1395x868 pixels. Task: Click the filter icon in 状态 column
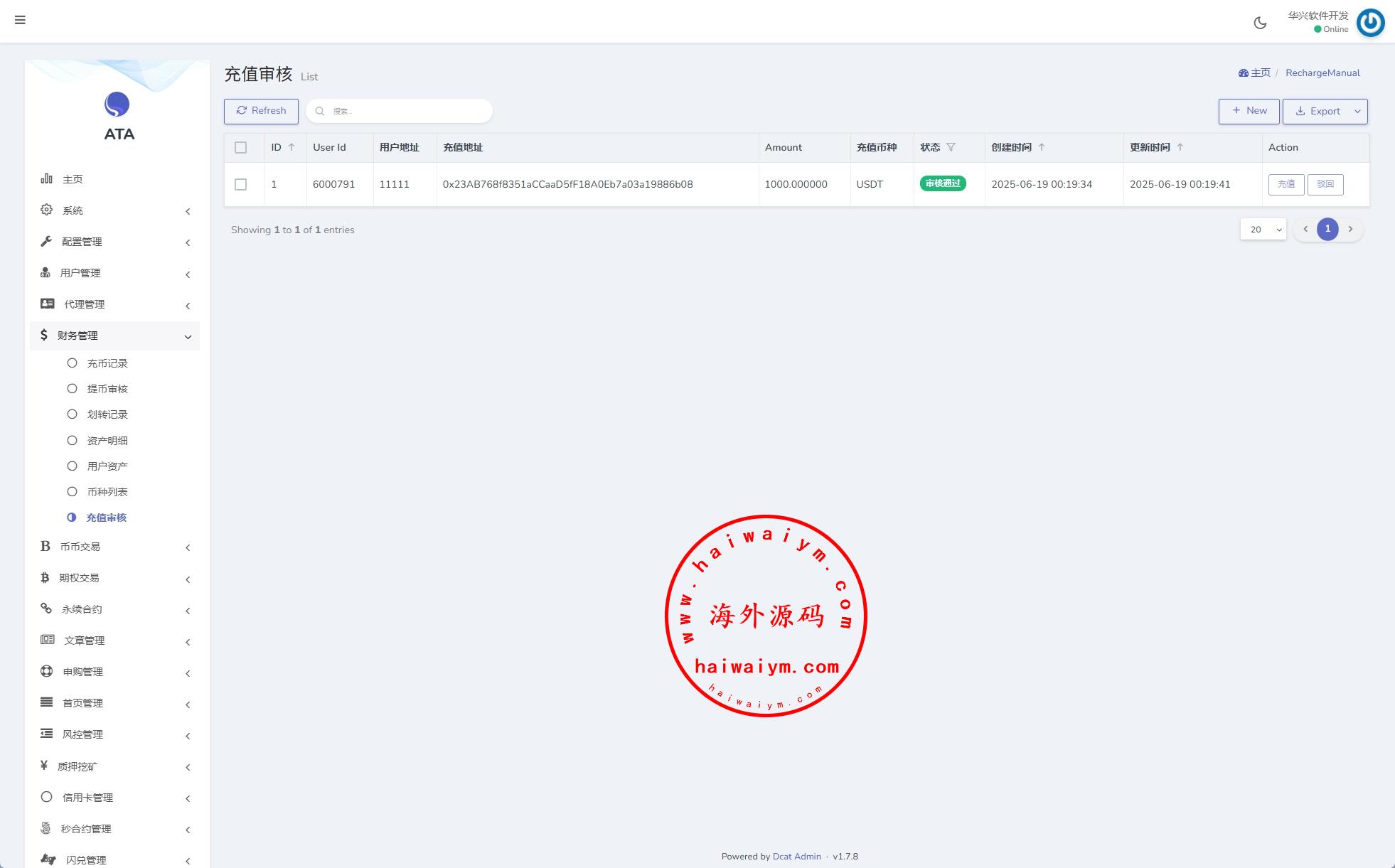tap(951, 147)
